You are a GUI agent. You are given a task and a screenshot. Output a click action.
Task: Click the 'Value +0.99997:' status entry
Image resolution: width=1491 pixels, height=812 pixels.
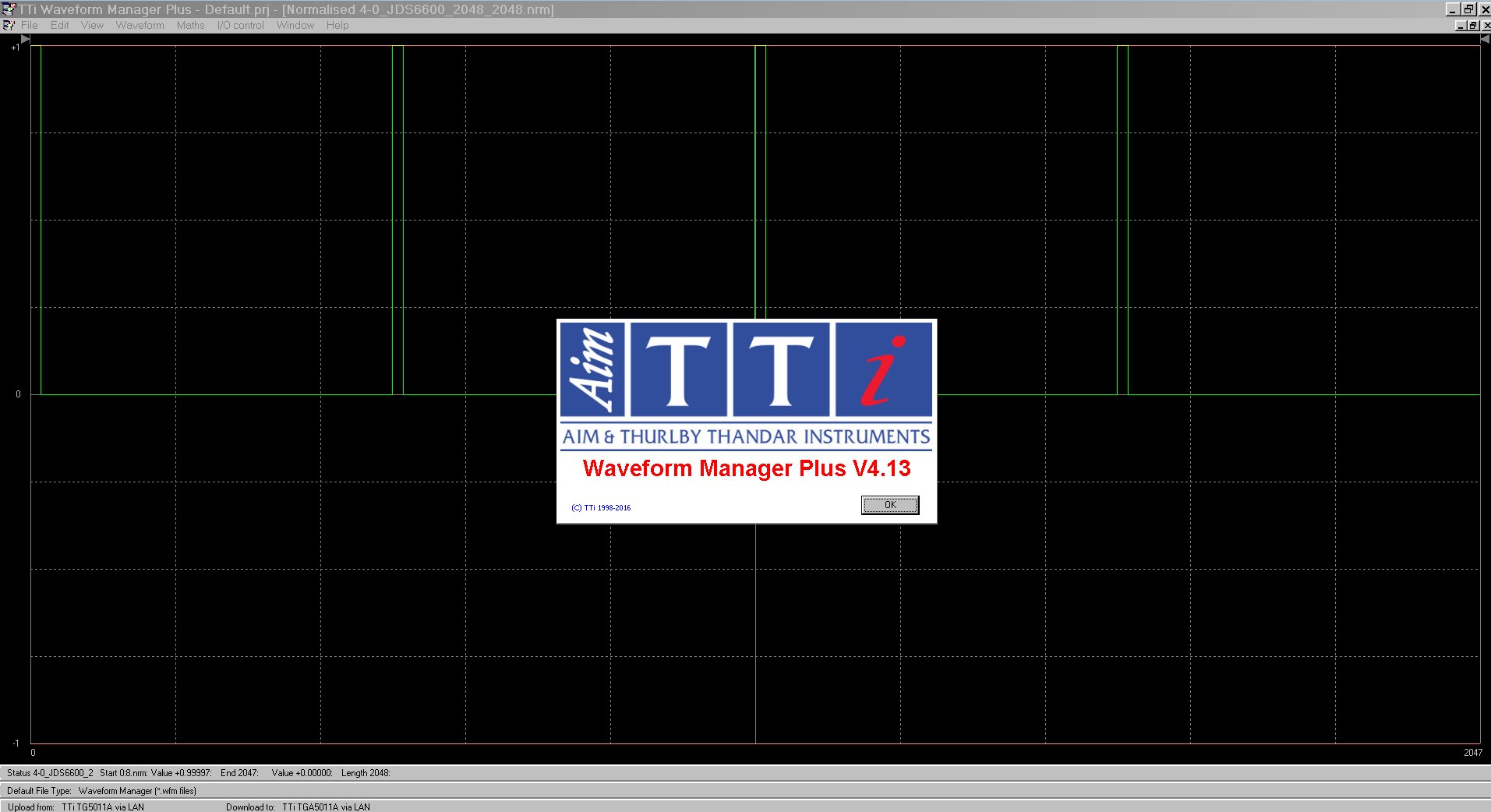click(x=182, y=773)
